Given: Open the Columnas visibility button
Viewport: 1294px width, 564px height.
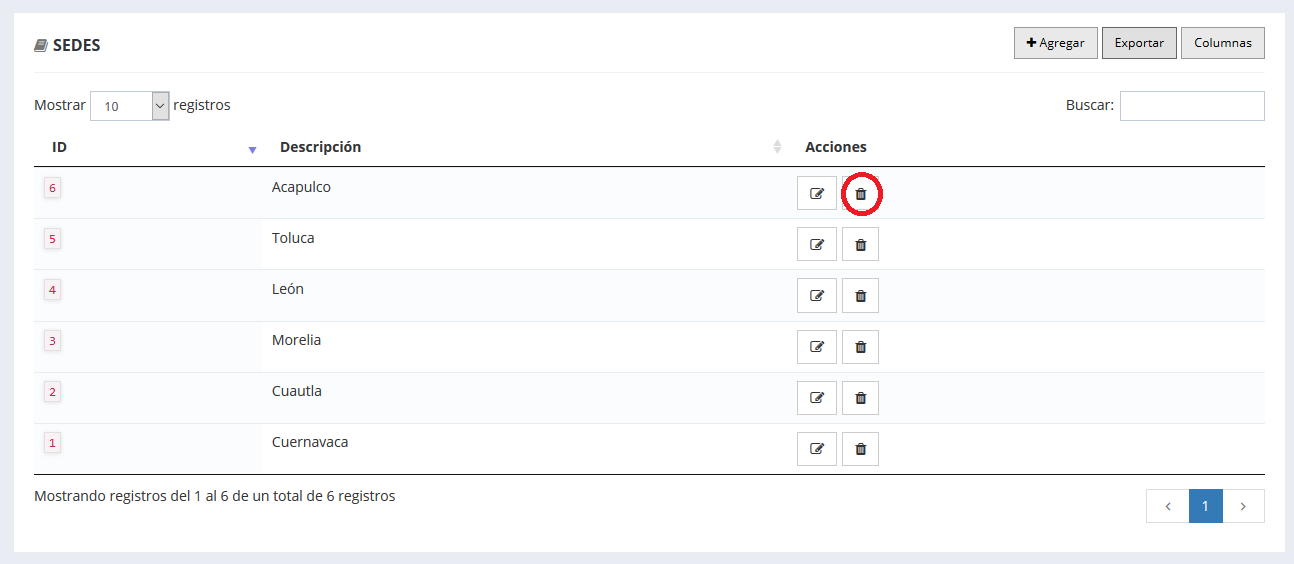Looking at the screenshot, I should click(x=1223, y=43).
